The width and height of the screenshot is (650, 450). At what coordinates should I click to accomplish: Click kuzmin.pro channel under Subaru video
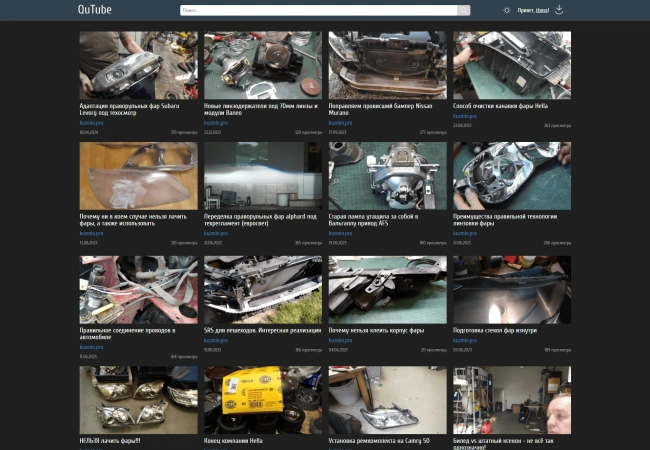(x=91, y=123)
